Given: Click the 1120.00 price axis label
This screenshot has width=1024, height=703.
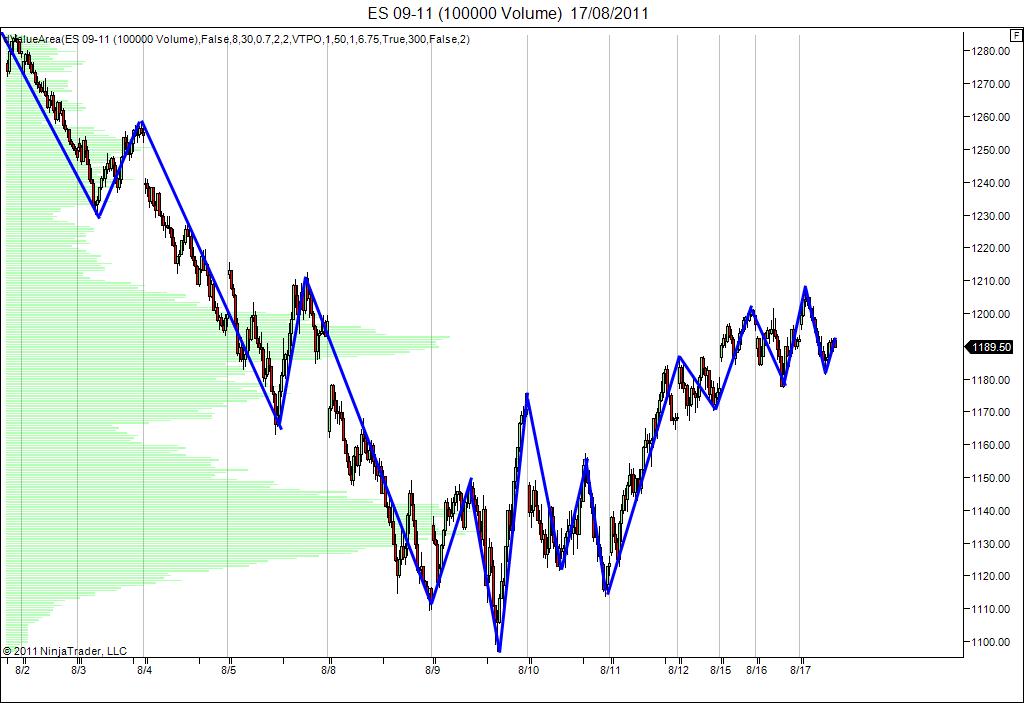Looking at the screenshot, I should pos(992,576).
